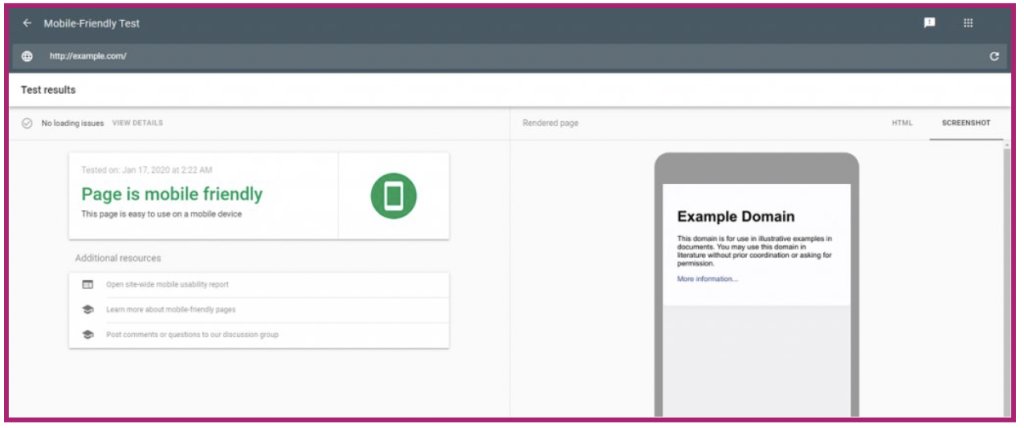Click the back arrow beside Mobile-Friendly Test
The image size is (1024, 428).
click(27, 23)
